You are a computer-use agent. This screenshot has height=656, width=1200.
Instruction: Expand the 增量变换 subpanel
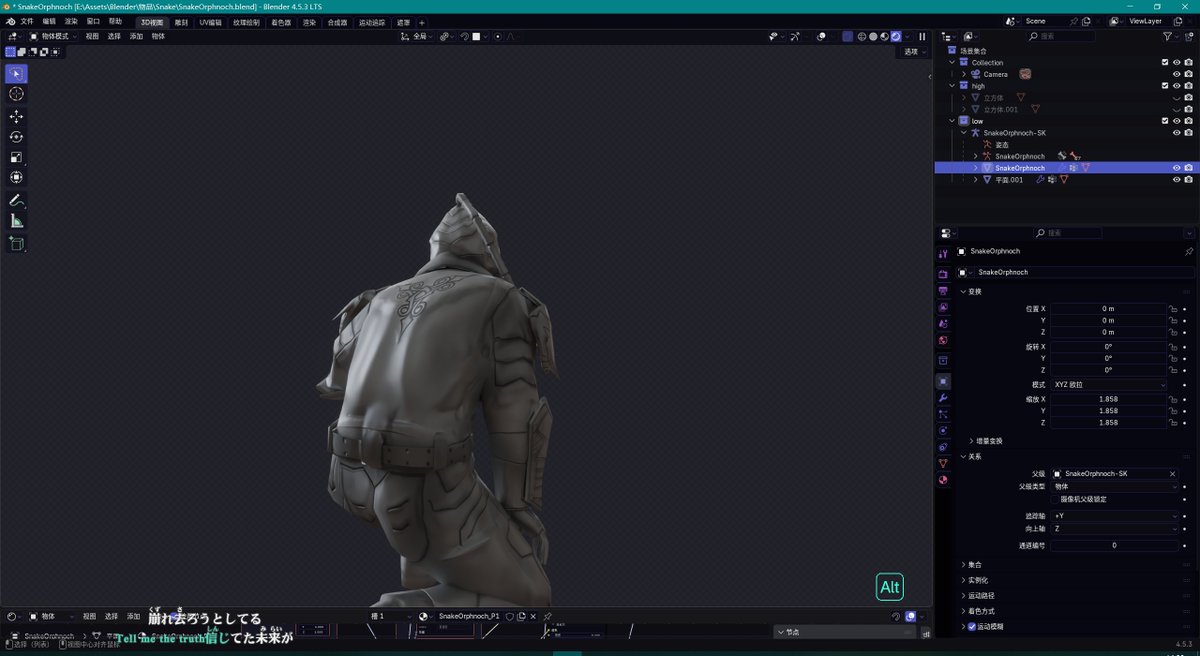[x=986, y=440]
